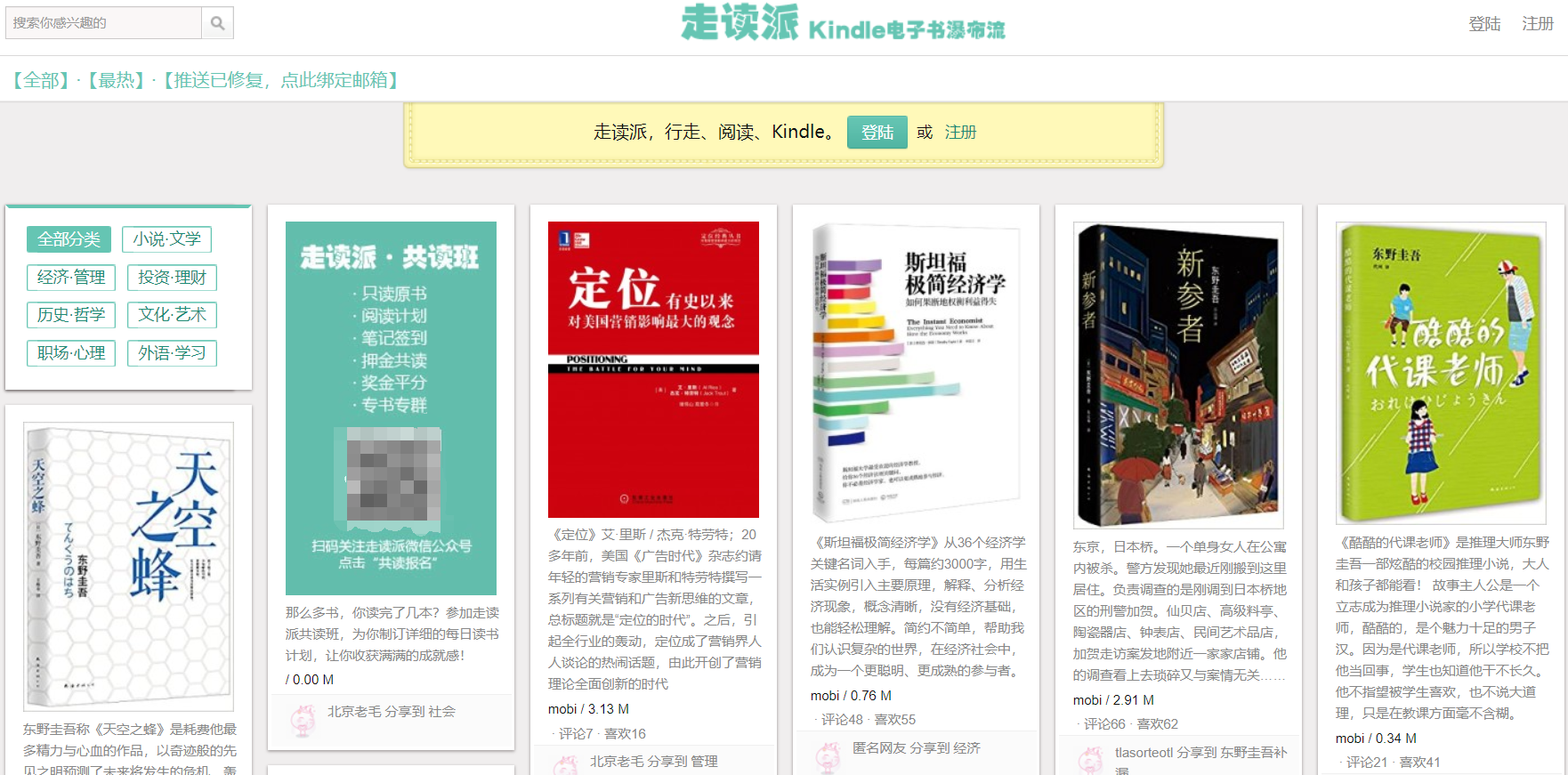
Task: Open 北京老毛 分享到 社会 share line
Action: [x=392, y=711]
